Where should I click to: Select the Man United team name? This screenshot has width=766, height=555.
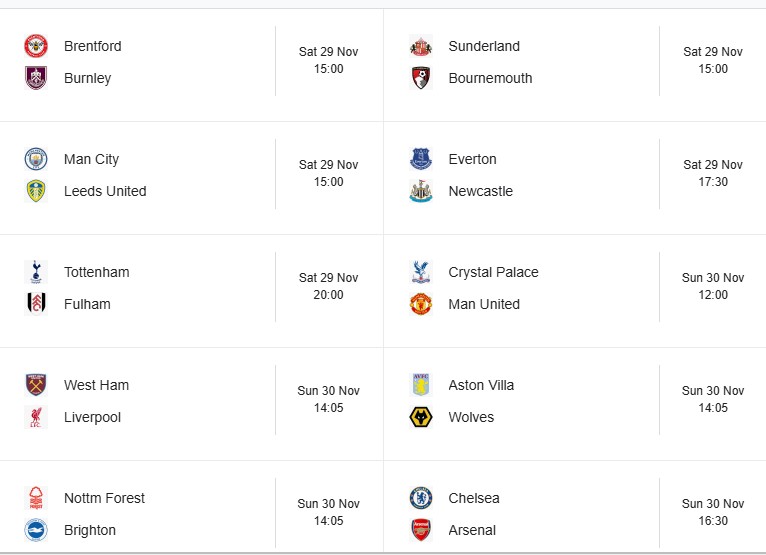[x=484, y=304]
